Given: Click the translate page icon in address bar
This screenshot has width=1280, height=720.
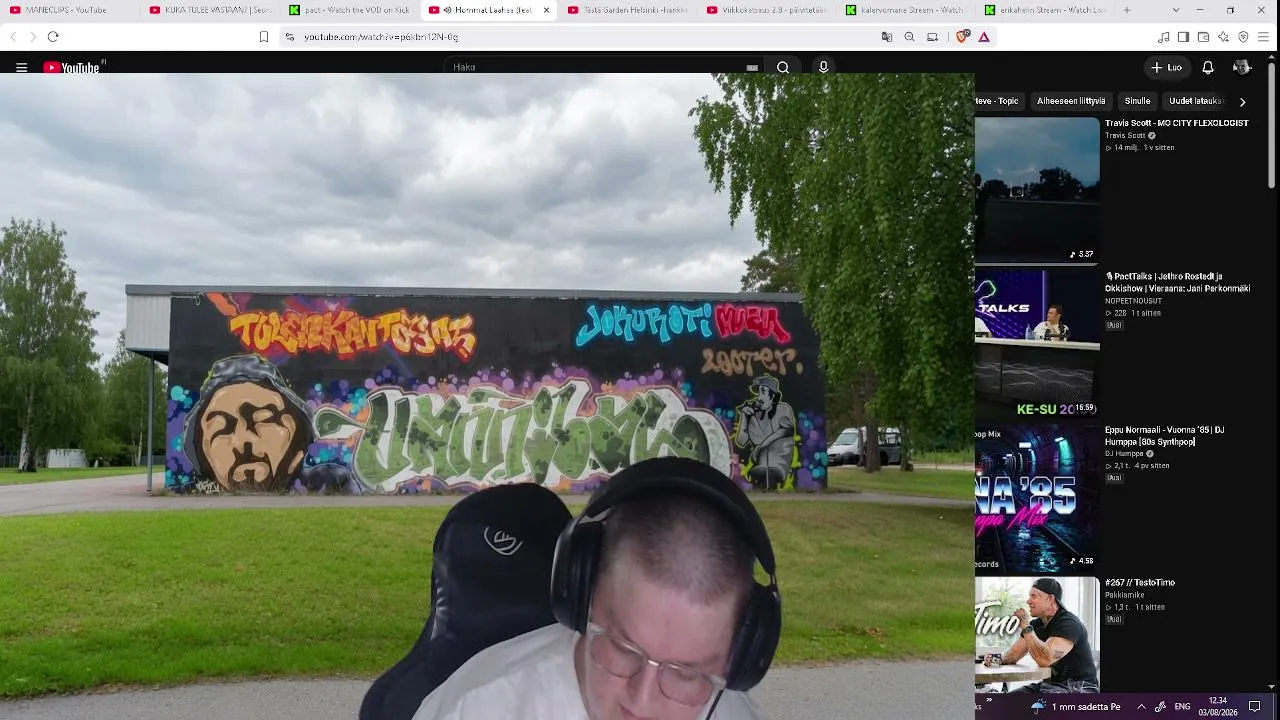Looking at the screenshot, I should 886,37.
